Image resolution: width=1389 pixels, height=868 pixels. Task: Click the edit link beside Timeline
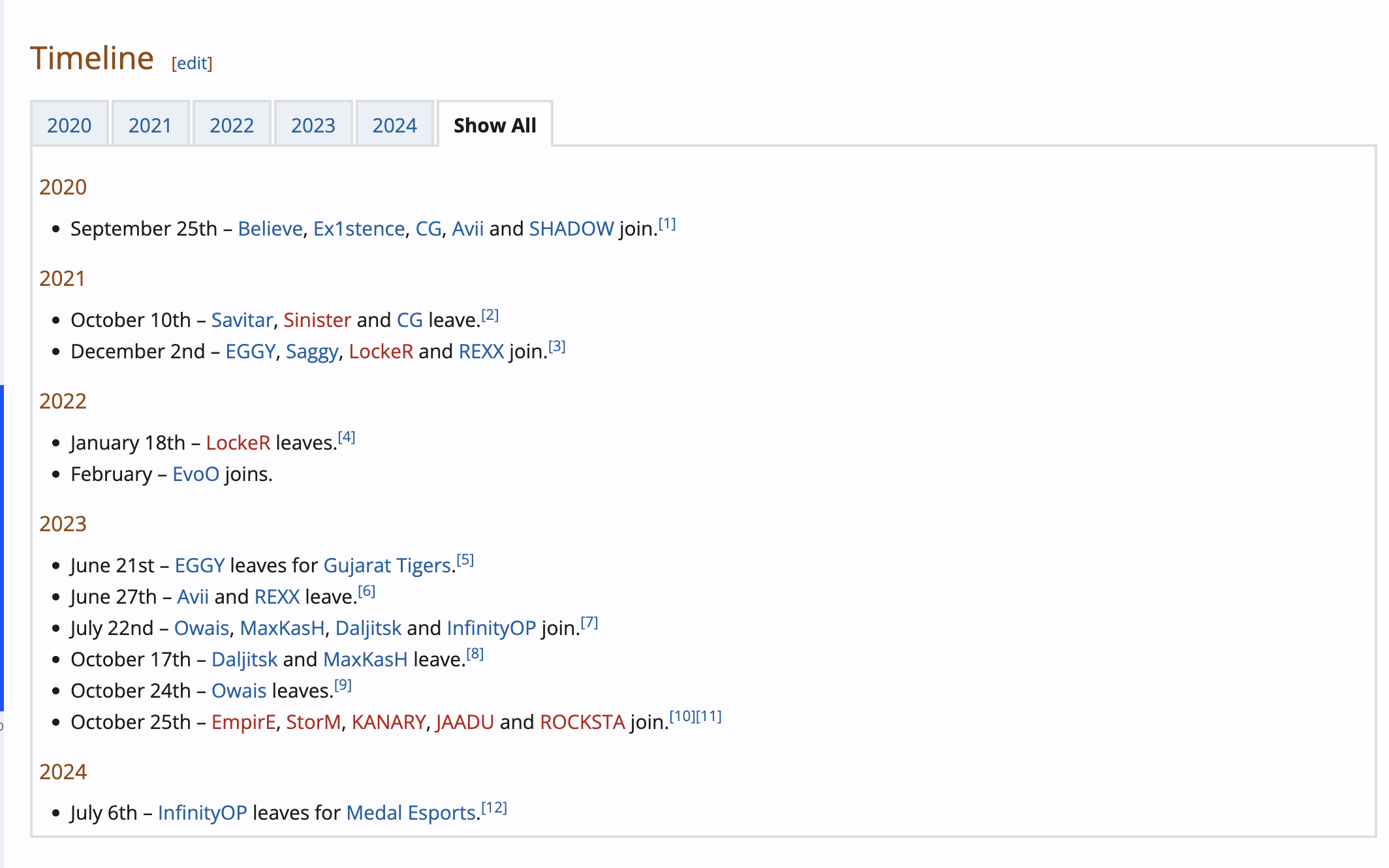[192, 63]
